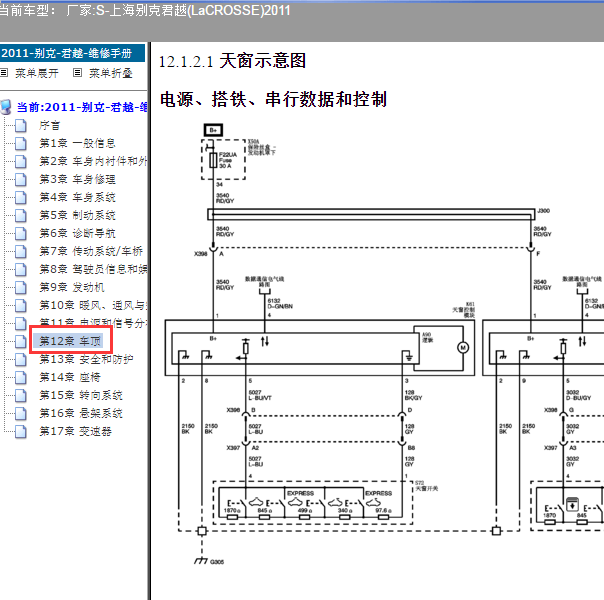Click 128 BK/GY wire label
The image size is (604, 600).
(x=413, y=395)
